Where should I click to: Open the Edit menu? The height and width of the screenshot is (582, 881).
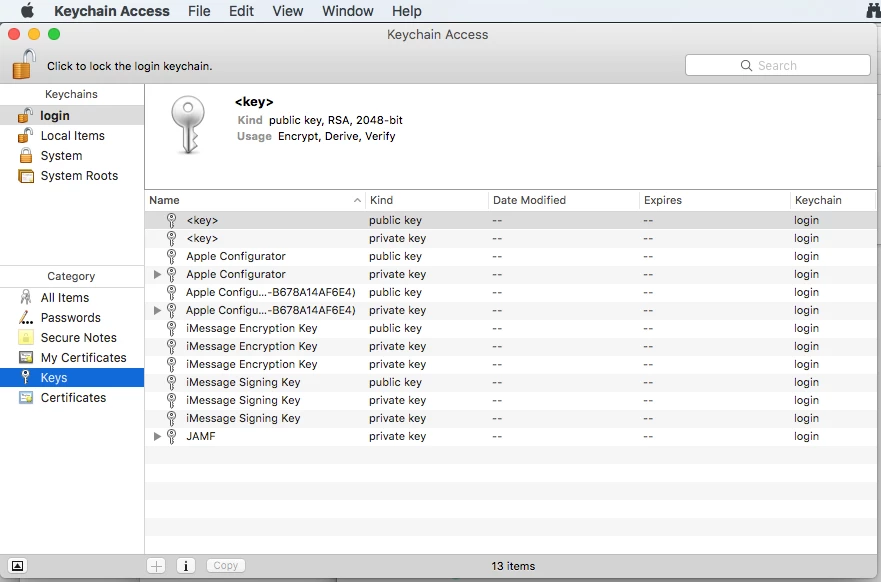point(241,11)
